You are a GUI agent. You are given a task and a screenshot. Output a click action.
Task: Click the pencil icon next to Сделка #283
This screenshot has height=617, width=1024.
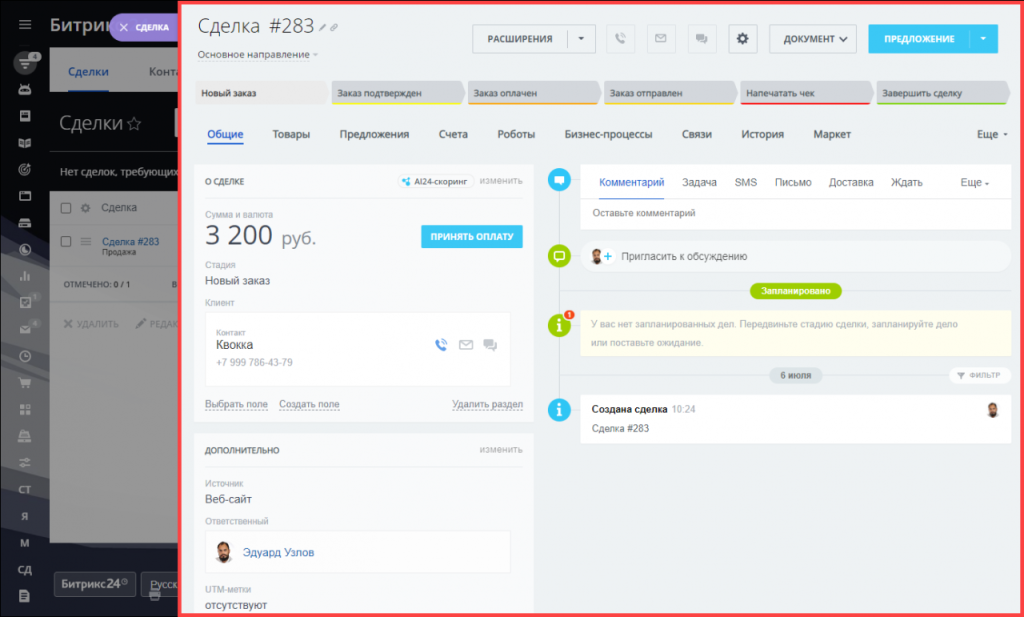pyautogui.click(x=323, y=27)
